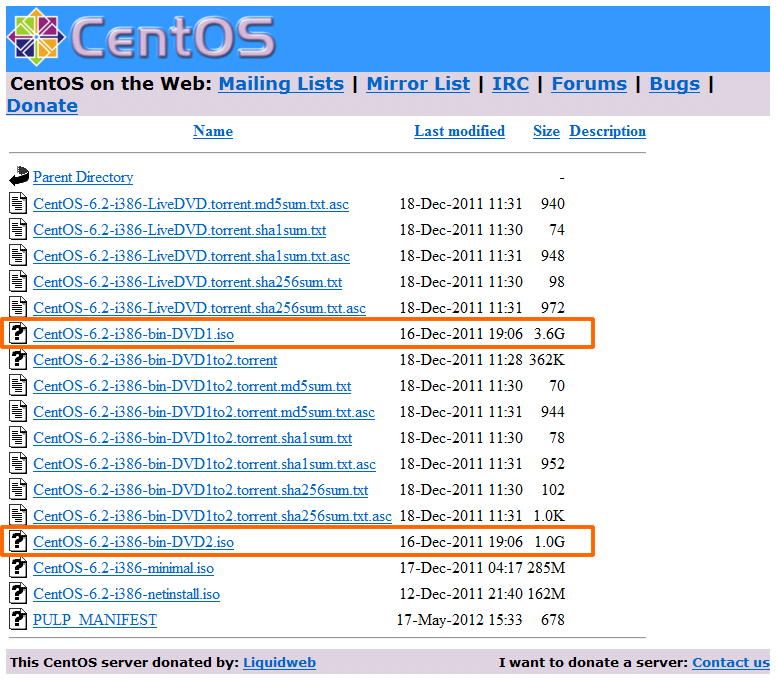Click the Contact us link
776x680 pixels.
(x=730, y=662)
